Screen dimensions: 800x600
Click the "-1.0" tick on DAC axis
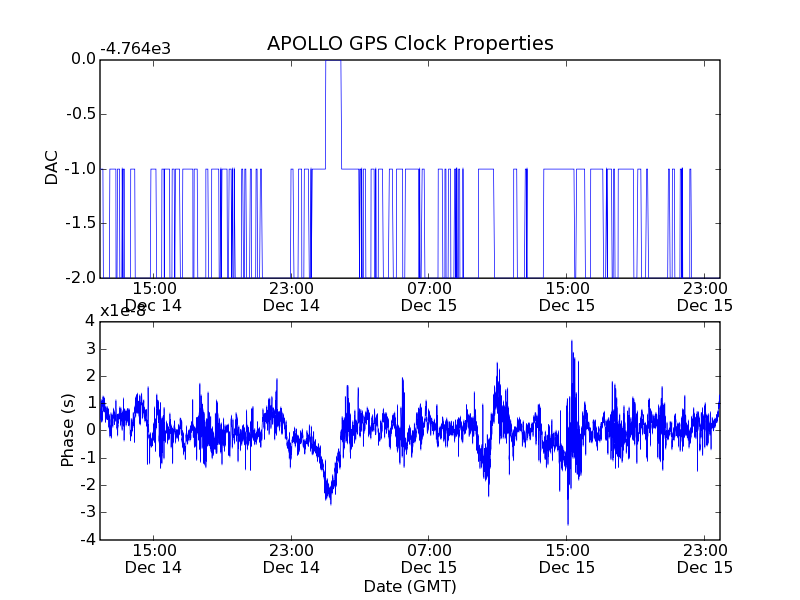click(x=81, y=169)
